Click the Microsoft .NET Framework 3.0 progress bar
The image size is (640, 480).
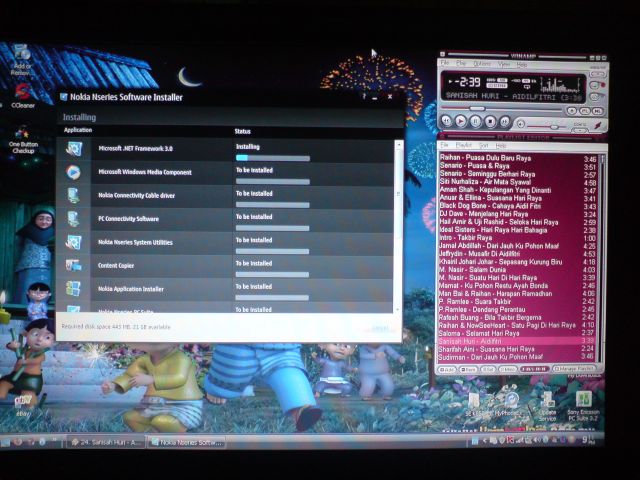pyautogui.click(x=273, y=158)
